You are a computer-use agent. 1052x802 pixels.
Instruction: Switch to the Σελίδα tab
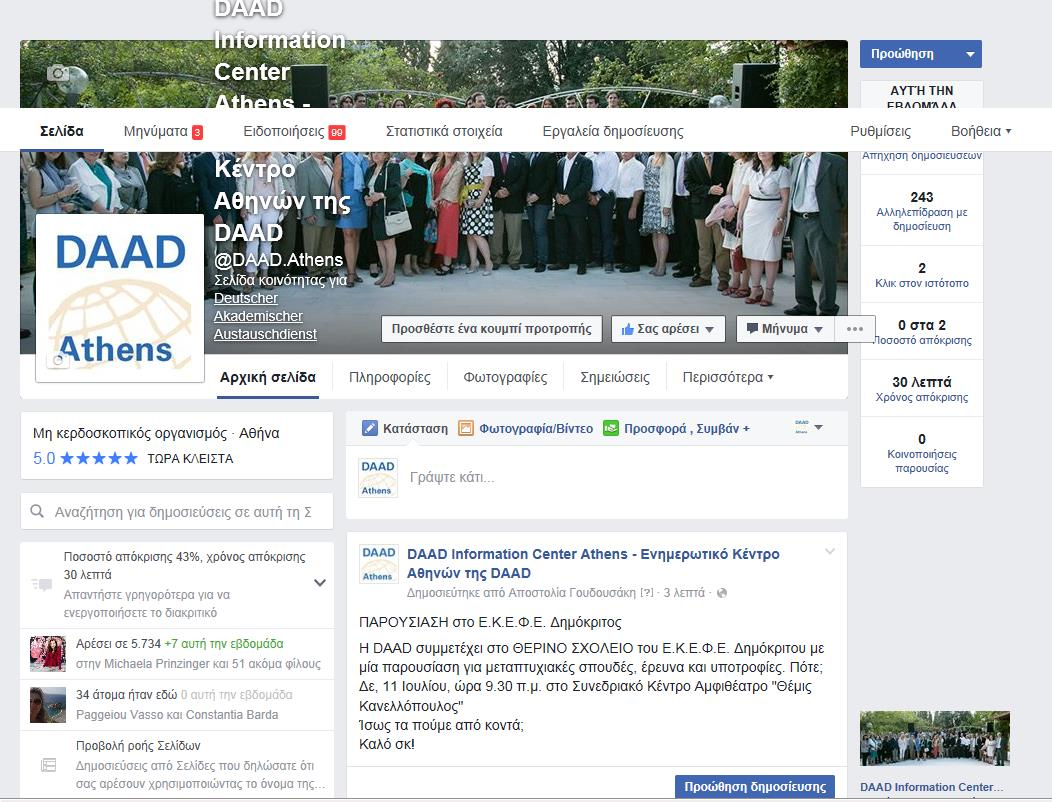62,131
